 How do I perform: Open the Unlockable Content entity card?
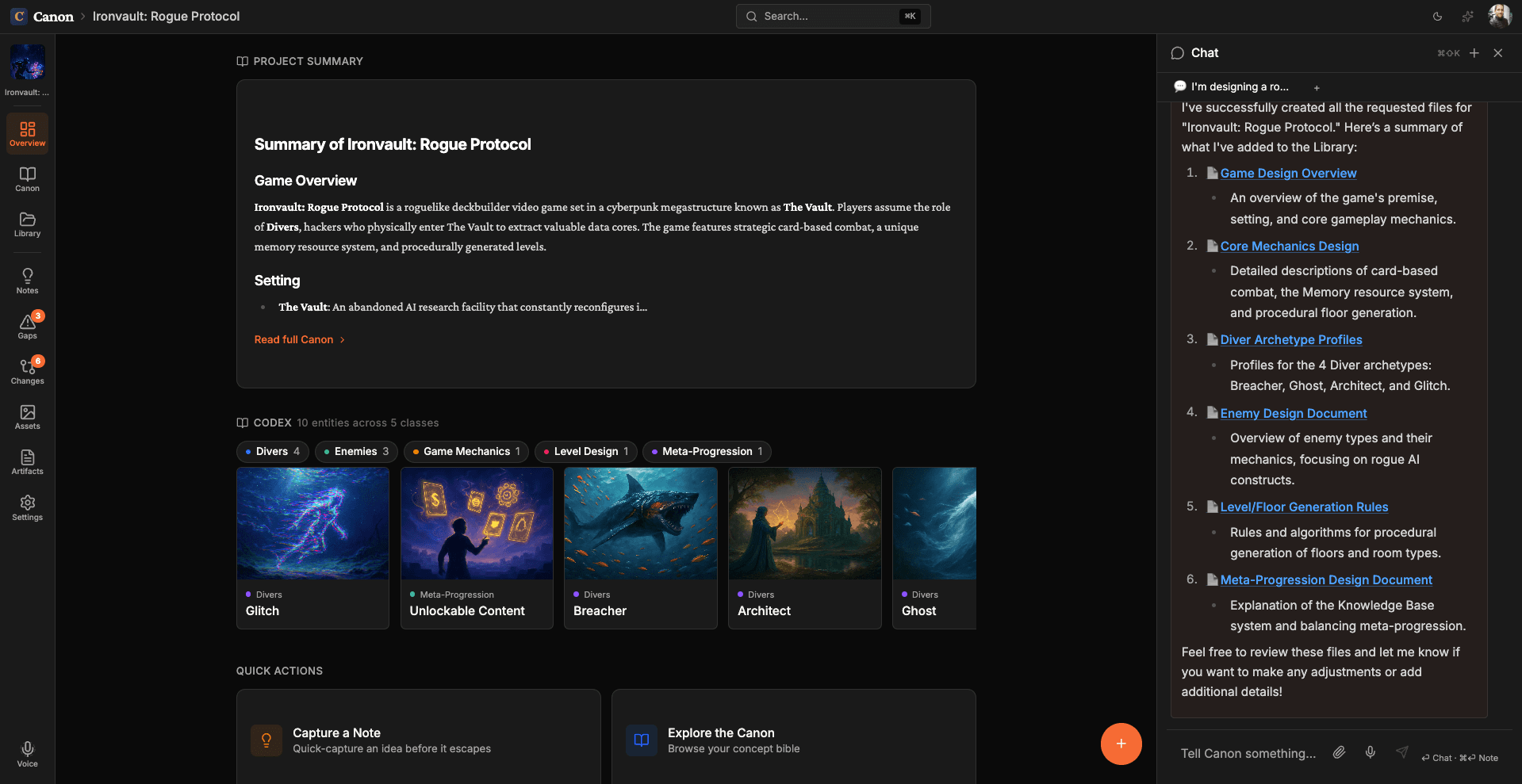coord(477,548)
